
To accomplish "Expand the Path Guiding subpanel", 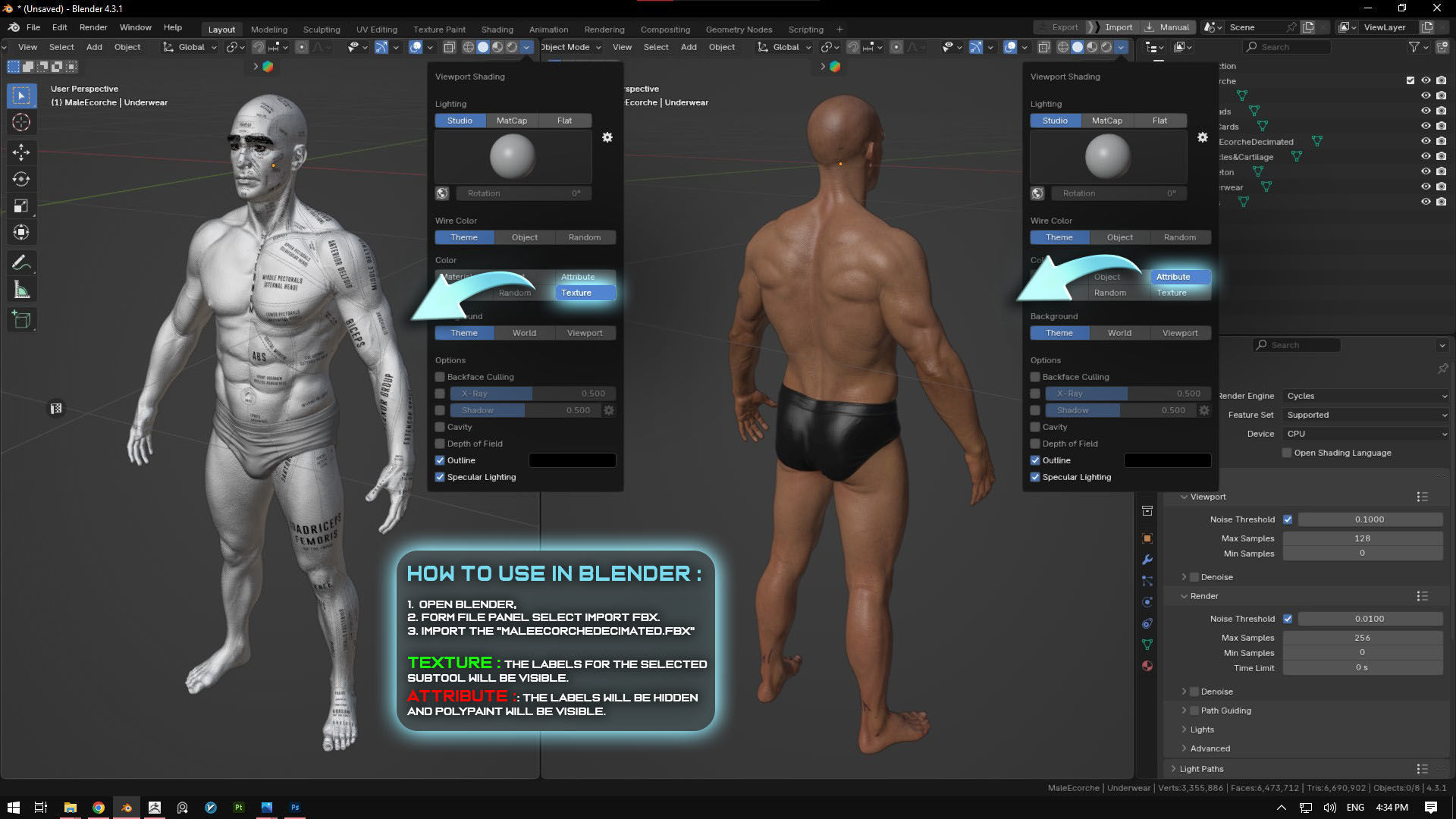I will click(1185, 711).
